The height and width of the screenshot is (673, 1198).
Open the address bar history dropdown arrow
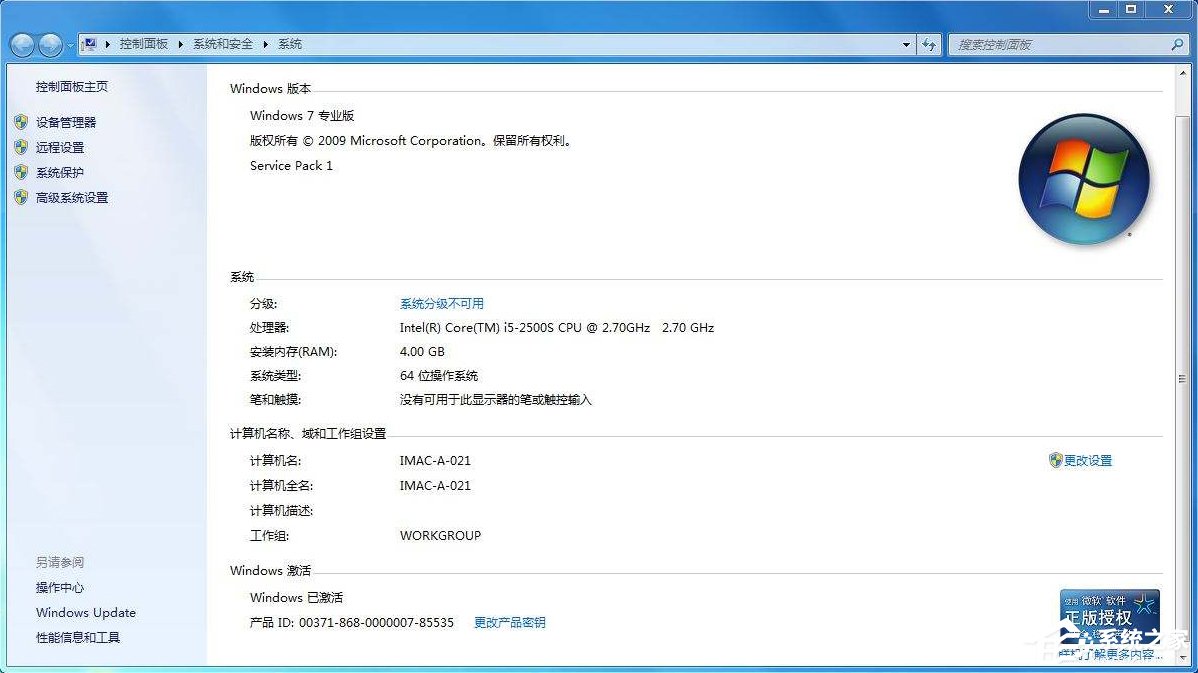pyautogui.click(x=906, y=44)
